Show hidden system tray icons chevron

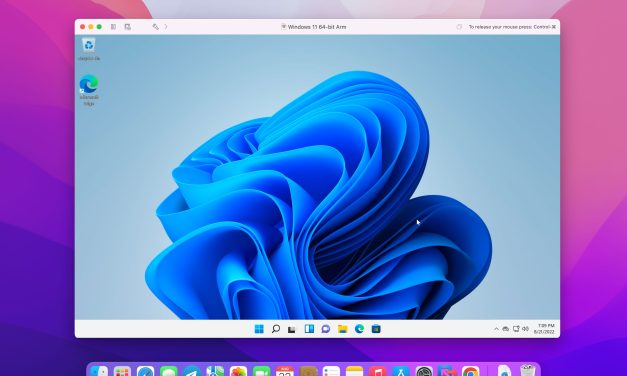(496, 329)
